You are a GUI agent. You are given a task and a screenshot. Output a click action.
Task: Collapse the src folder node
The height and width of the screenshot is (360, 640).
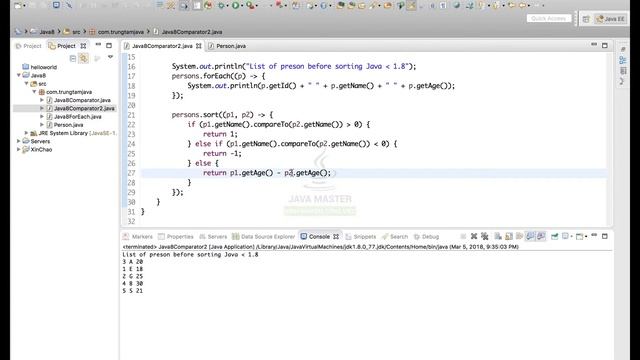pyautogui.click(x=27, y=83)
